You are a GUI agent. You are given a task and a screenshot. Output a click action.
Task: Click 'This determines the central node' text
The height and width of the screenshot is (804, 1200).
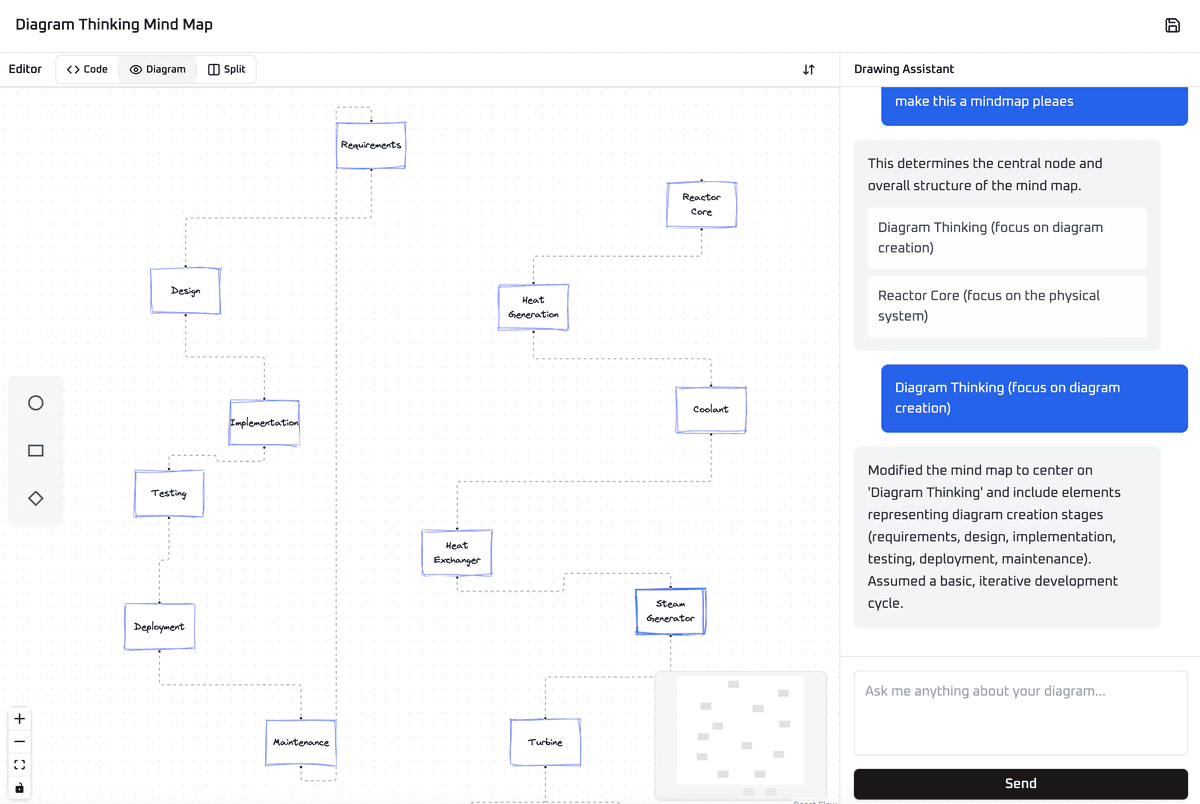pos(985,174)
